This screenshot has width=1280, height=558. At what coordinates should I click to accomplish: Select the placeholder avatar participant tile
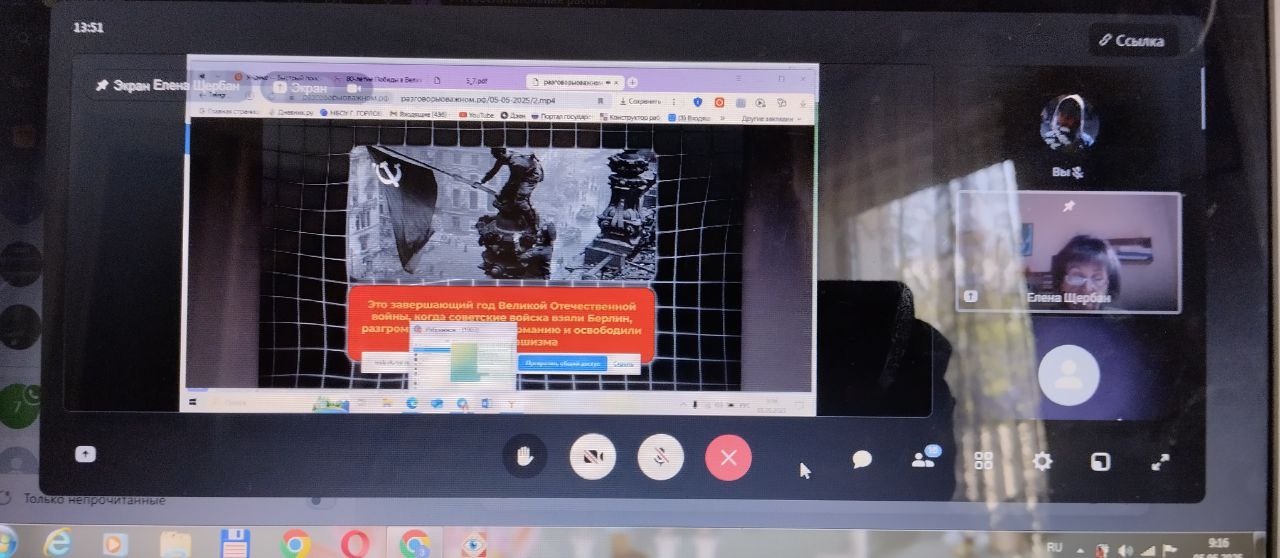click(x=1069, y=375)
